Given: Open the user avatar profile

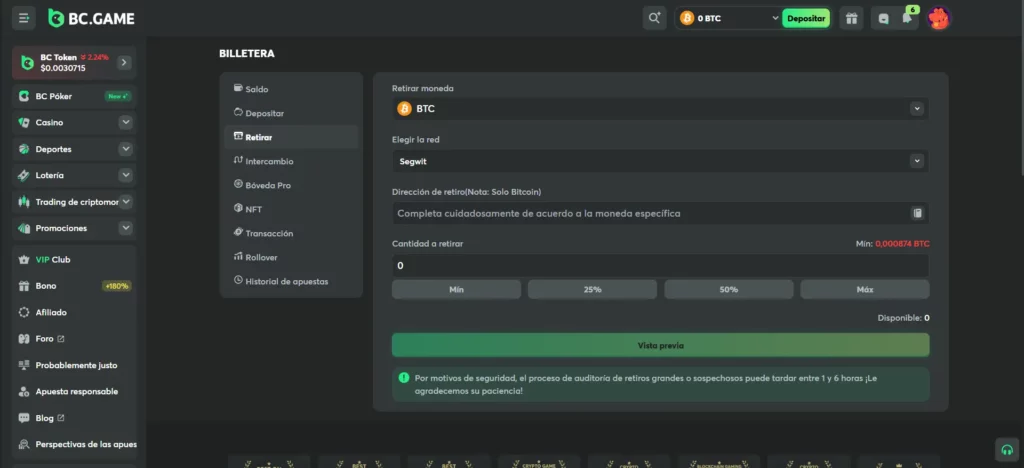Looking at the screenshot, I should click(938, 18).
